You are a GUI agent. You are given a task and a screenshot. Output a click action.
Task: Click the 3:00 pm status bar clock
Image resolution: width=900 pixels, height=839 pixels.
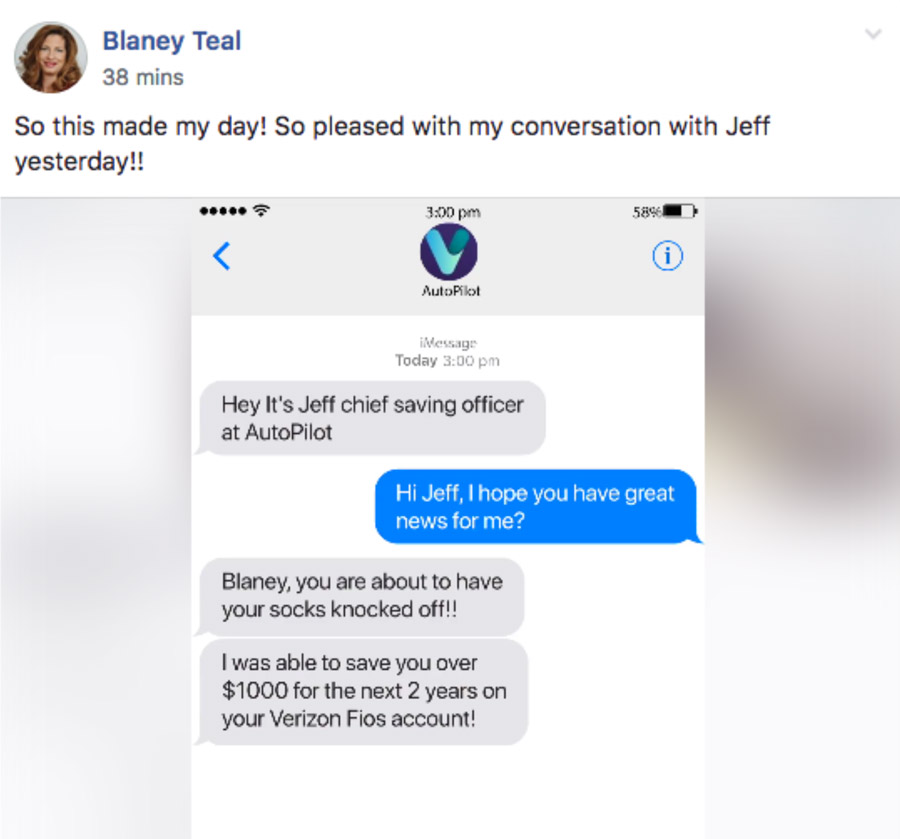tap(453, 212)
